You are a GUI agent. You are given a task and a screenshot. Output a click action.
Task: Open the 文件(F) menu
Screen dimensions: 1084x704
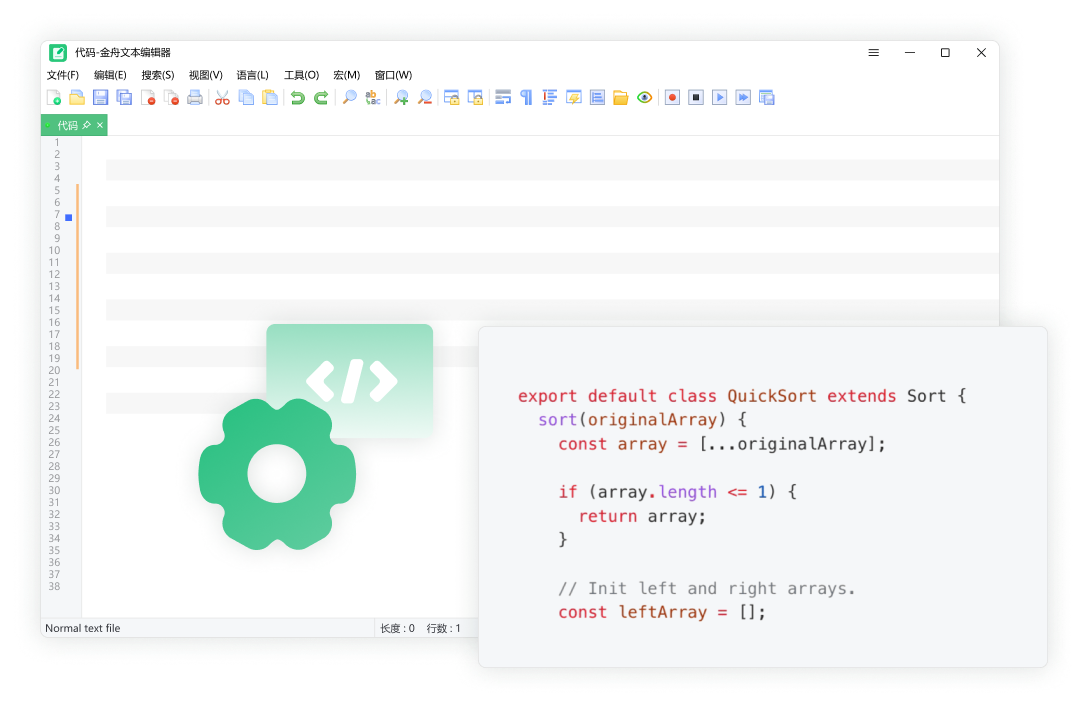click(63, 75)
